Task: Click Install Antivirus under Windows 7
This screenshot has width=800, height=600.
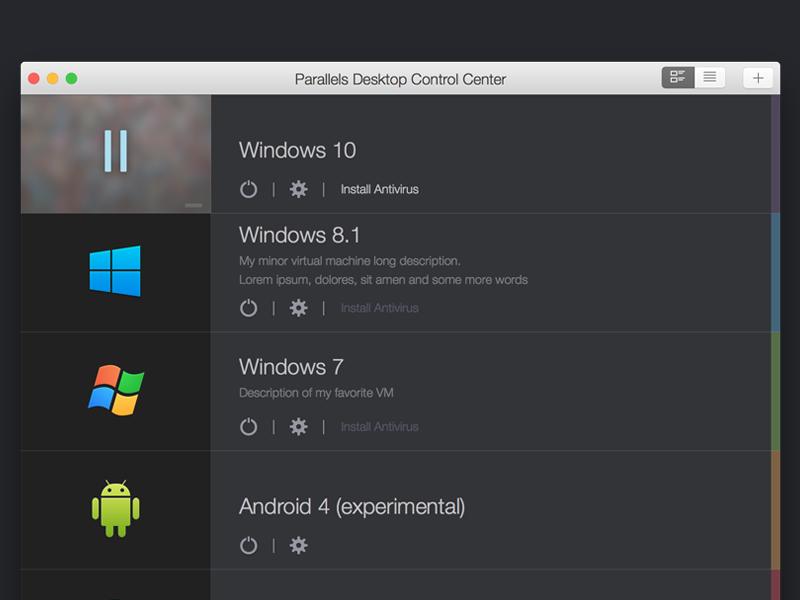Action: point(379,426)
